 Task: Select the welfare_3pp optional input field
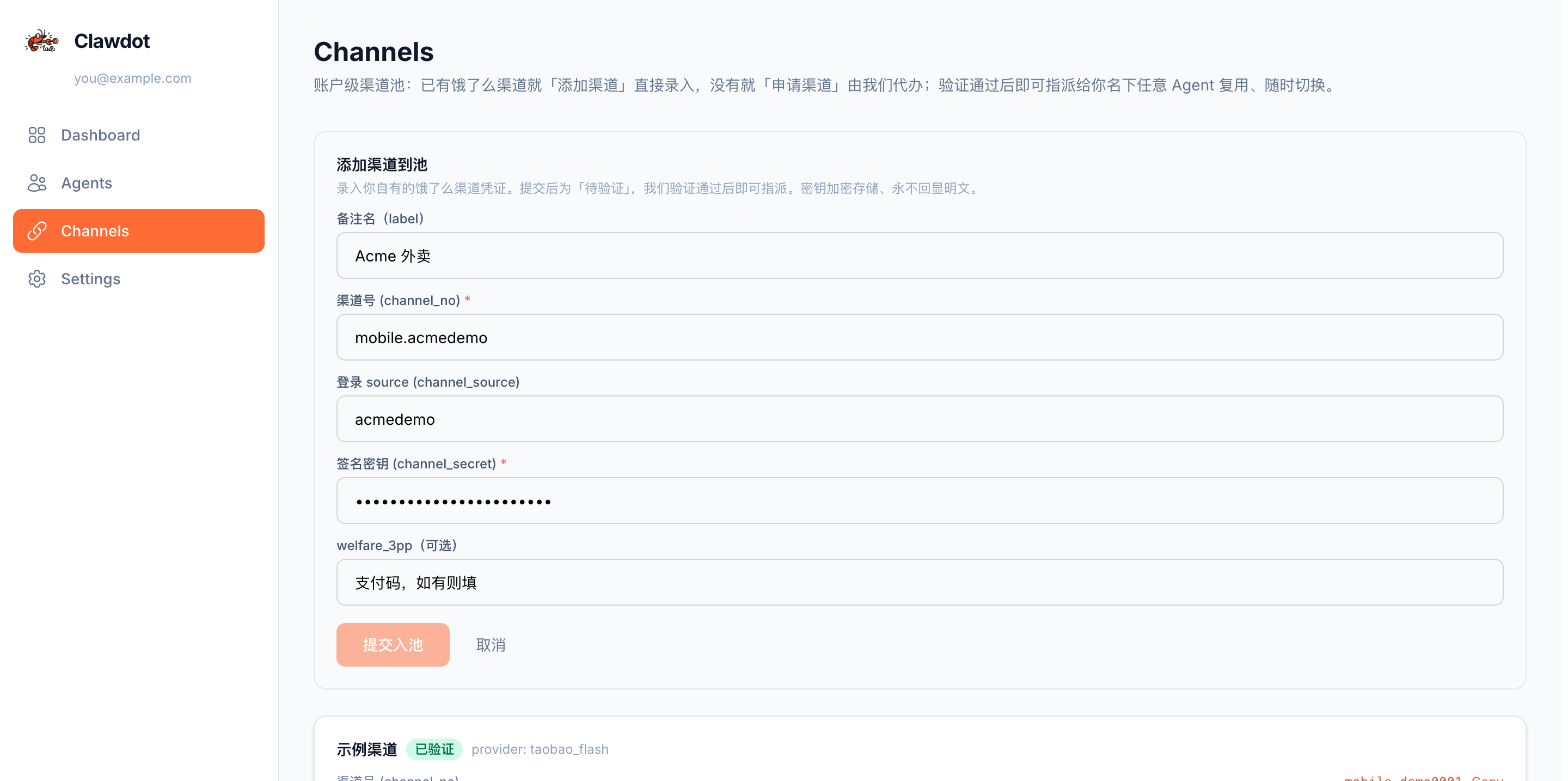coord(919,582)
